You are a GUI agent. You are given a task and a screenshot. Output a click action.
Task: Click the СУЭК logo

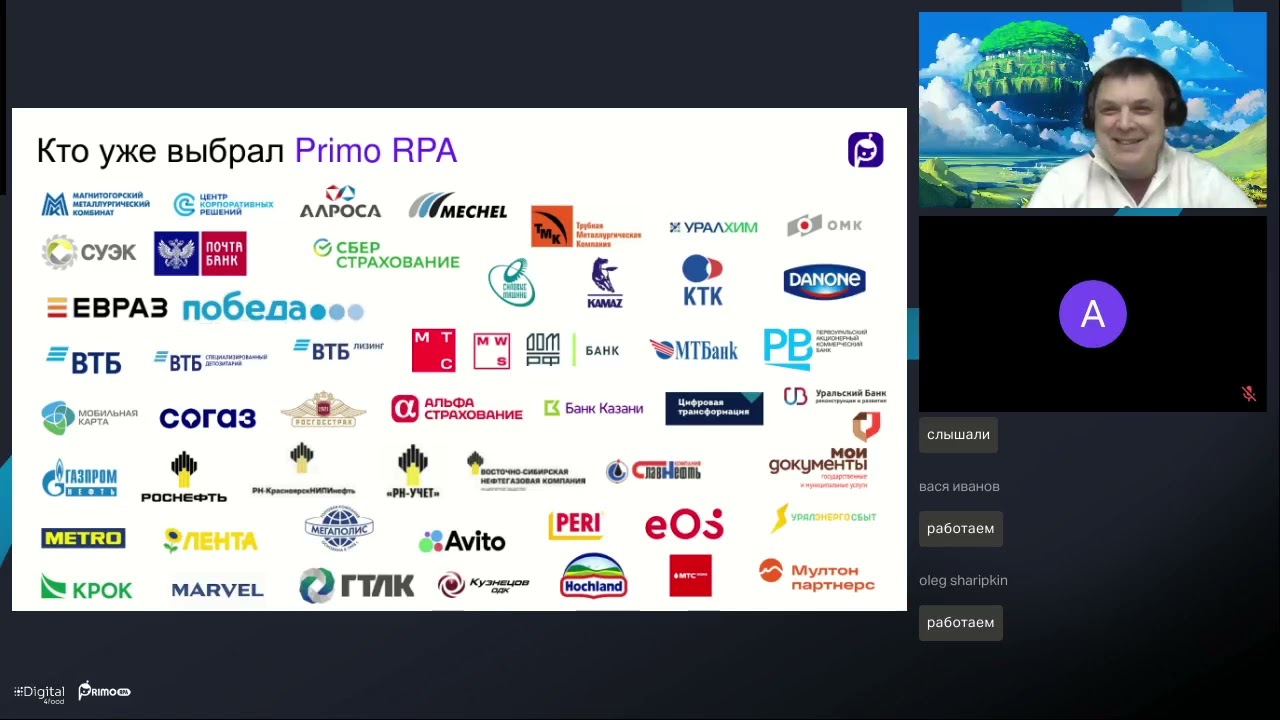89,252
